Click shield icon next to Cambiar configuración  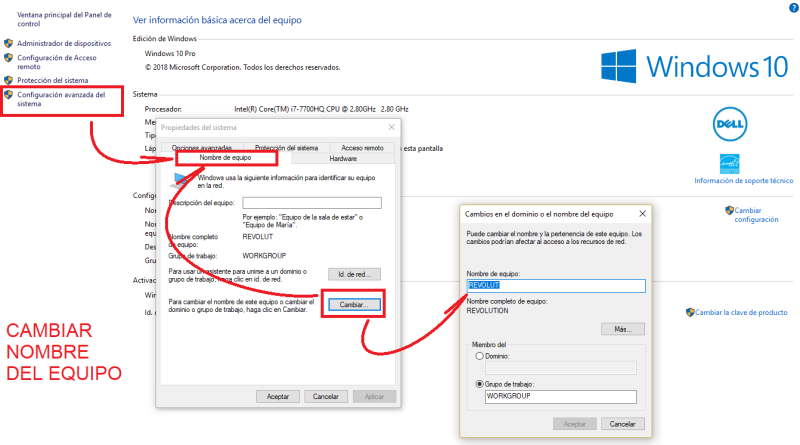[x=729, y=210]
